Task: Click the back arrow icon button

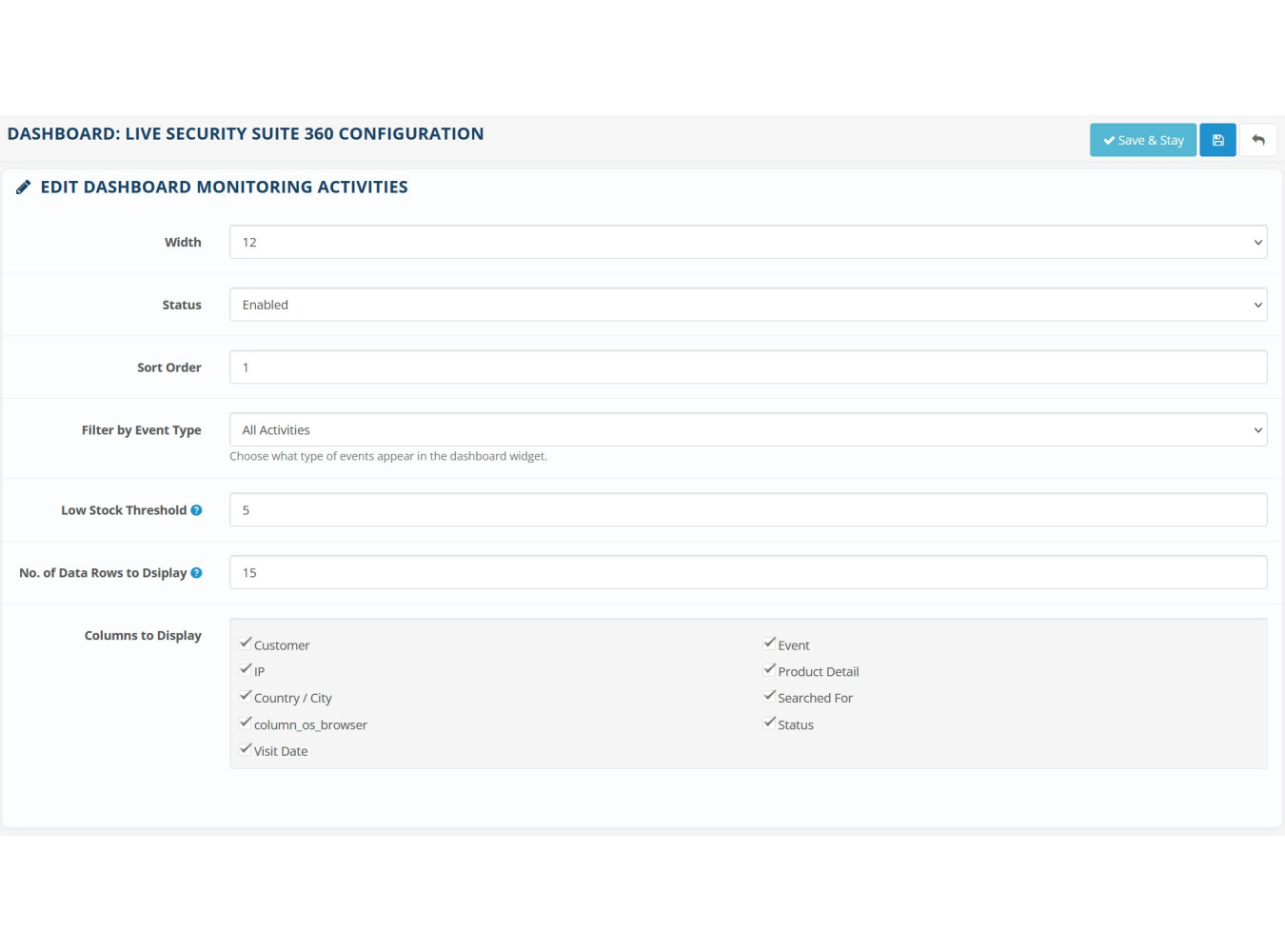Action: click(1257, 140)
